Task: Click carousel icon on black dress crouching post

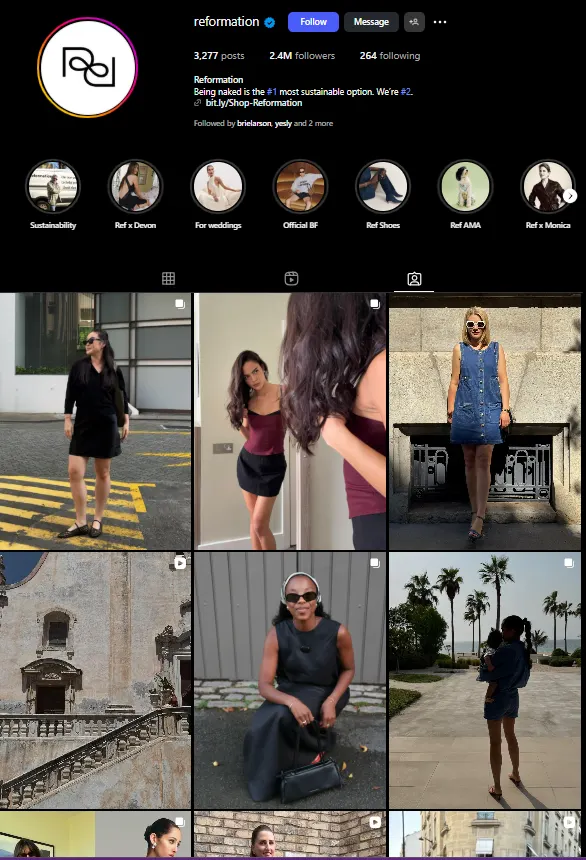Action: 375,563
